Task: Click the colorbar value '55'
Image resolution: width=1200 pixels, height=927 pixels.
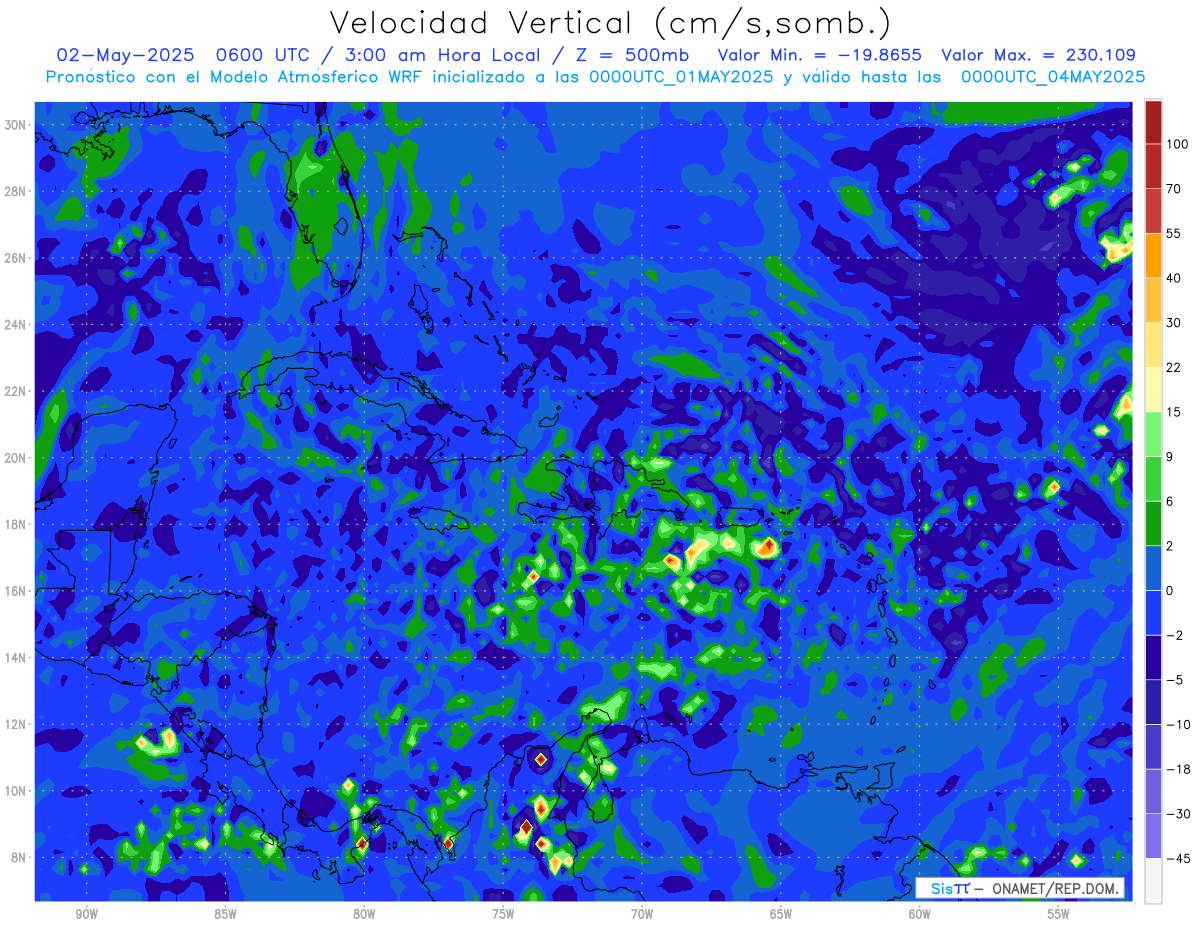Action: [1174, 233]
